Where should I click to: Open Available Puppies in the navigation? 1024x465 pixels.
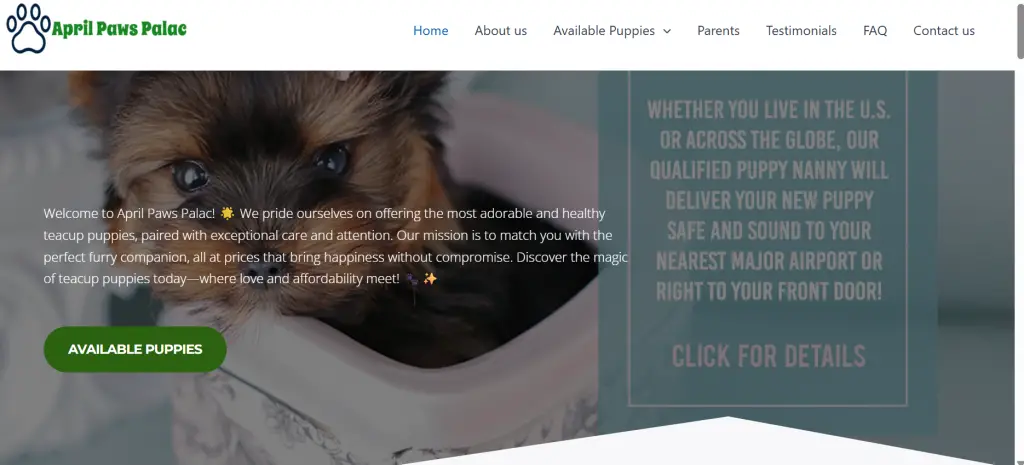tap(604, 31)
